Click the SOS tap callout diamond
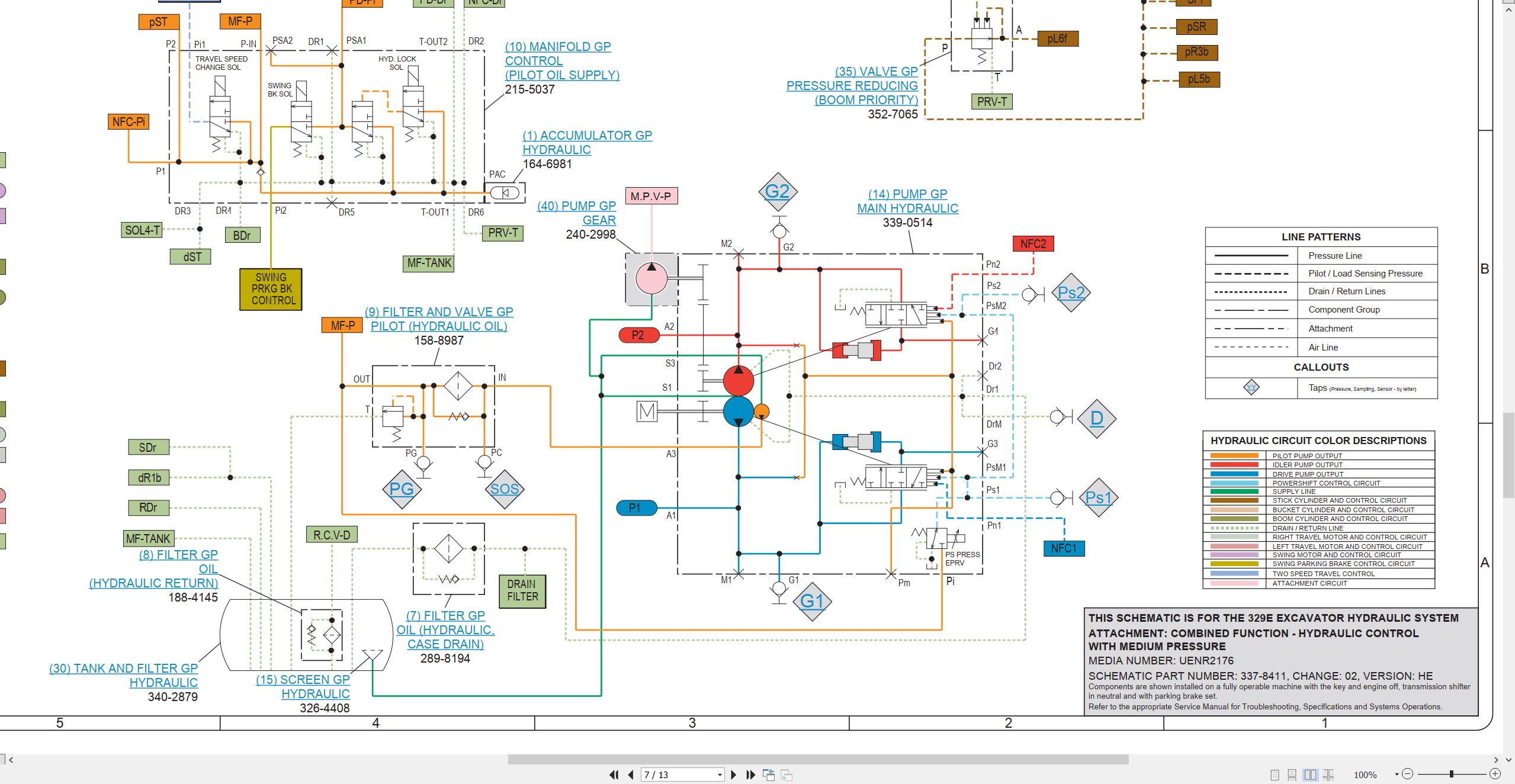The height and width of the screenshot is (784, 1515). pos(505,489)
